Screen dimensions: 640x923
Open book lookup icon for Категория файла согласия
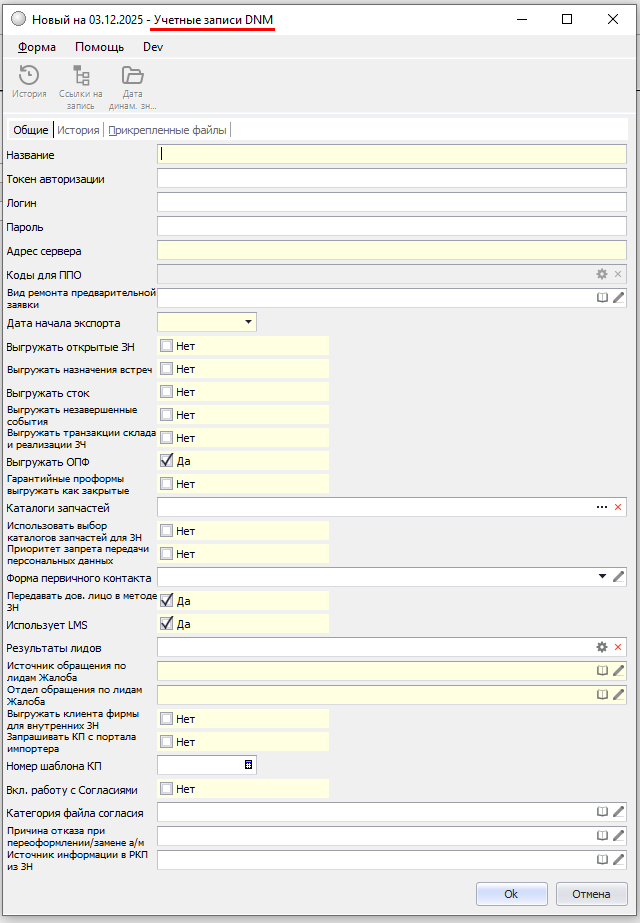click(602, 812)
